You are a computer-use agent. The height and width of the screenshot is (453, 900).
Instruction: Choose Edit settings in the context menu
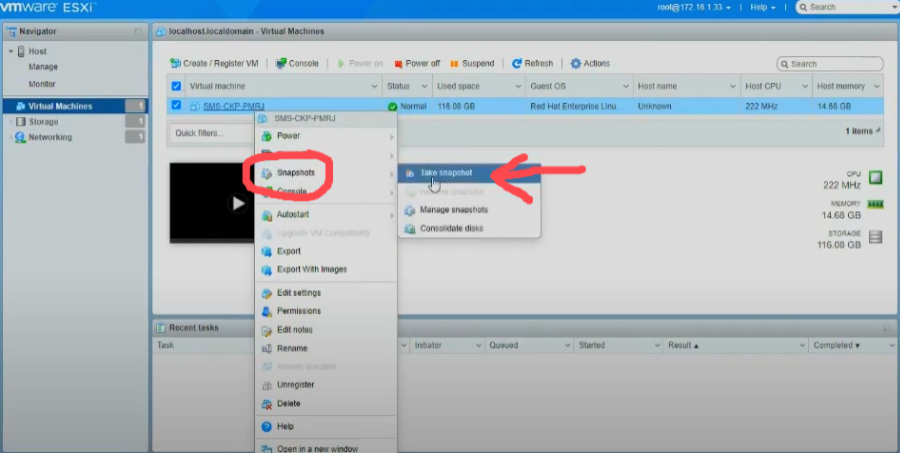coord(326,293)
